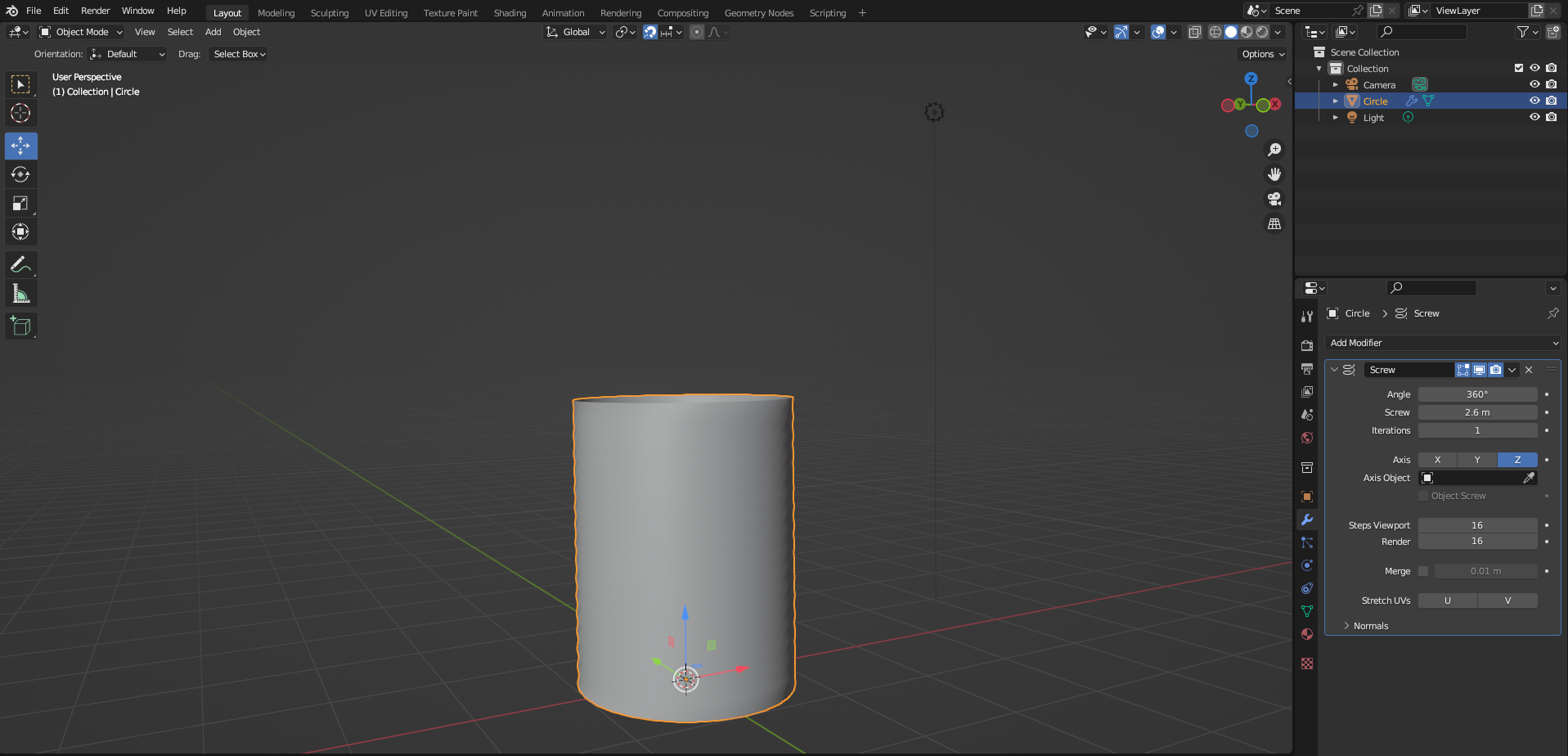1568x756 pixels.
Task: Activate the Measure tool
Action: pyautogui.click(x=20, y=294)
